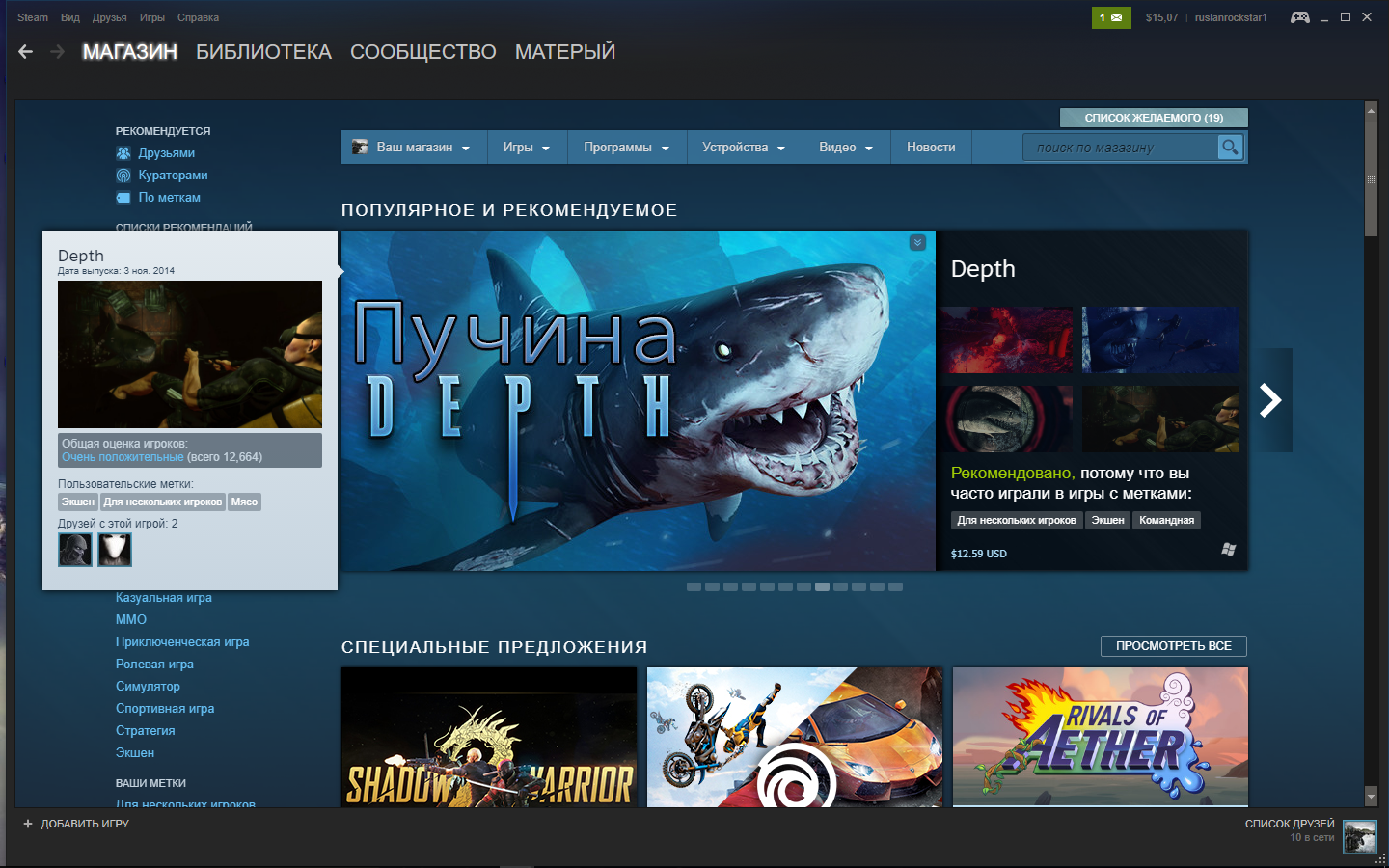
Task: Click the friends list avatar icon
Action: [1359, 836]
